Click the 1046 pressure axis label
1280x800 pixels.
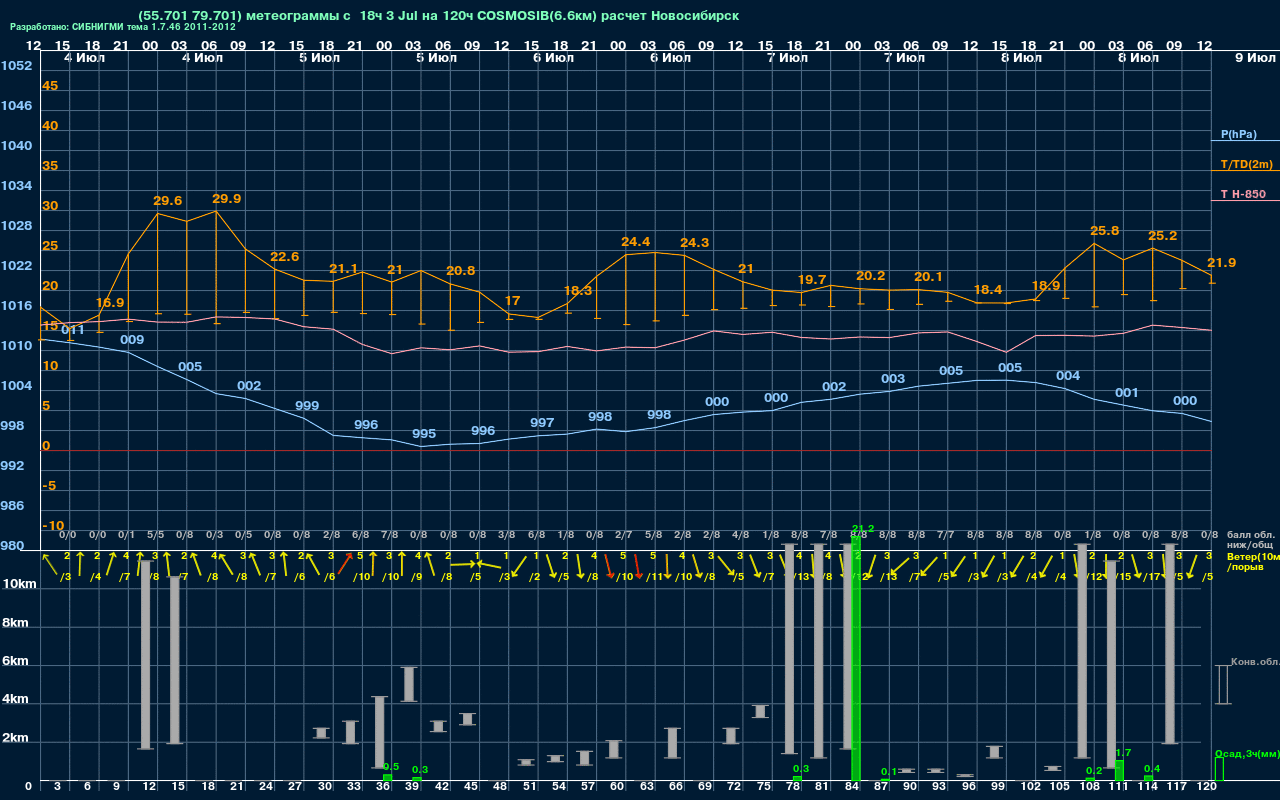click(x=16, y=106)
